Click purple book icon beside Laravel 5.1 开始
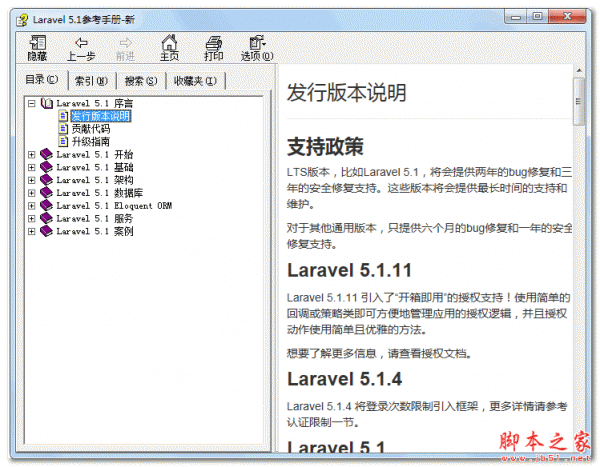Viewport: 600px width, 467px height. coord(46,154)
